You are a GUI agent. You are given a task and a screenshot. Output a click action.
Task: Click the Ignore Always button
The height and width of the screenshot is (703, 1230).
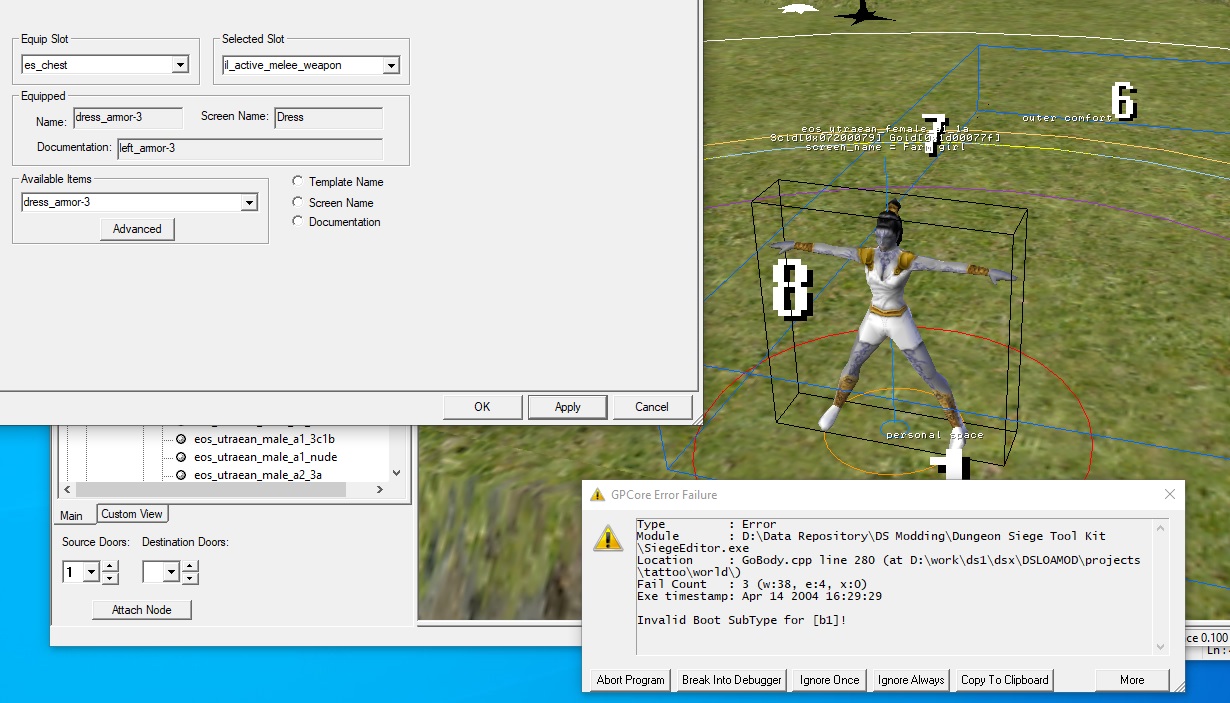(x=912, y=680)
